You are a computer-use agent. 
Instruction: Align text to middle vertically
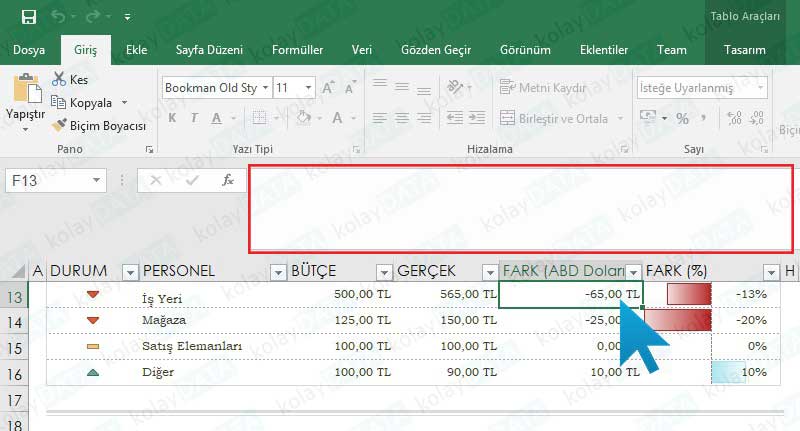click(402, 87)
